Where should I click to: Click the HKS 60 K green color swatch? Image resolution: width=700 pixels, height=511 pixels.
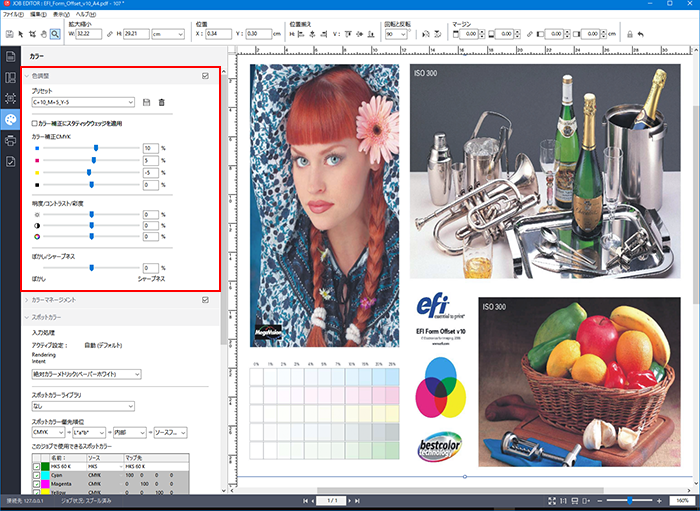pyautogui.click(x=45, y=467)
